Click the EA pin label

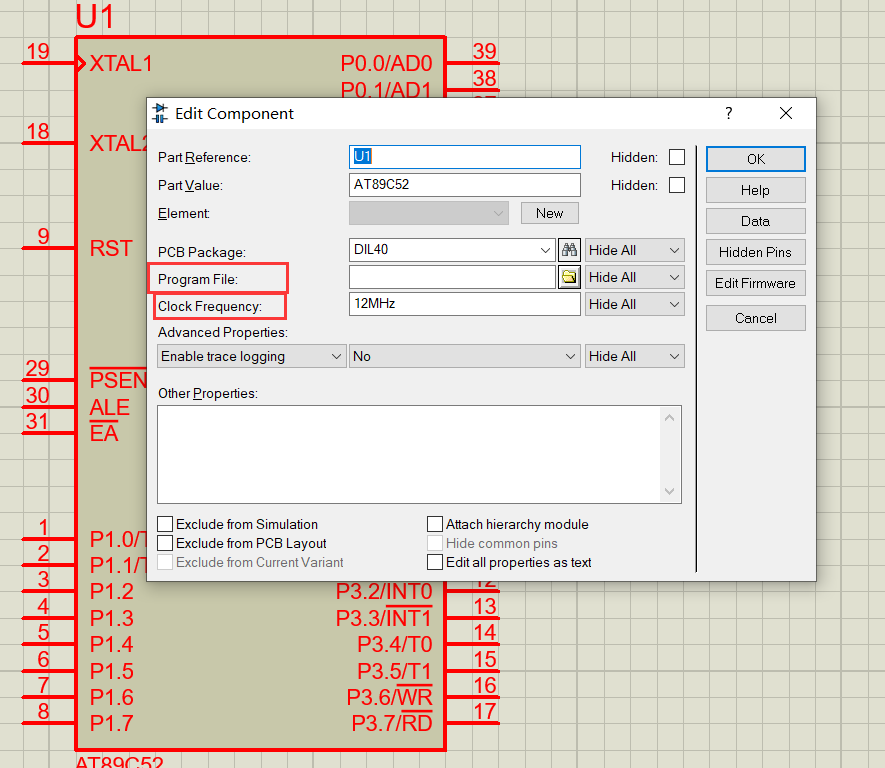click(x=104, y=433)
